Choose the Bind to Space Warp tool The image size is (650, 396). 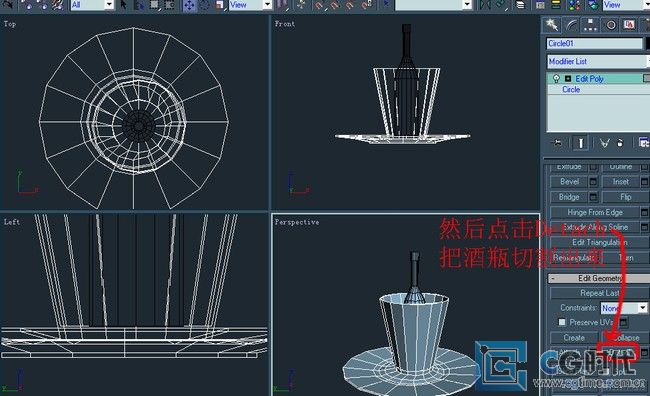[58, 5]
